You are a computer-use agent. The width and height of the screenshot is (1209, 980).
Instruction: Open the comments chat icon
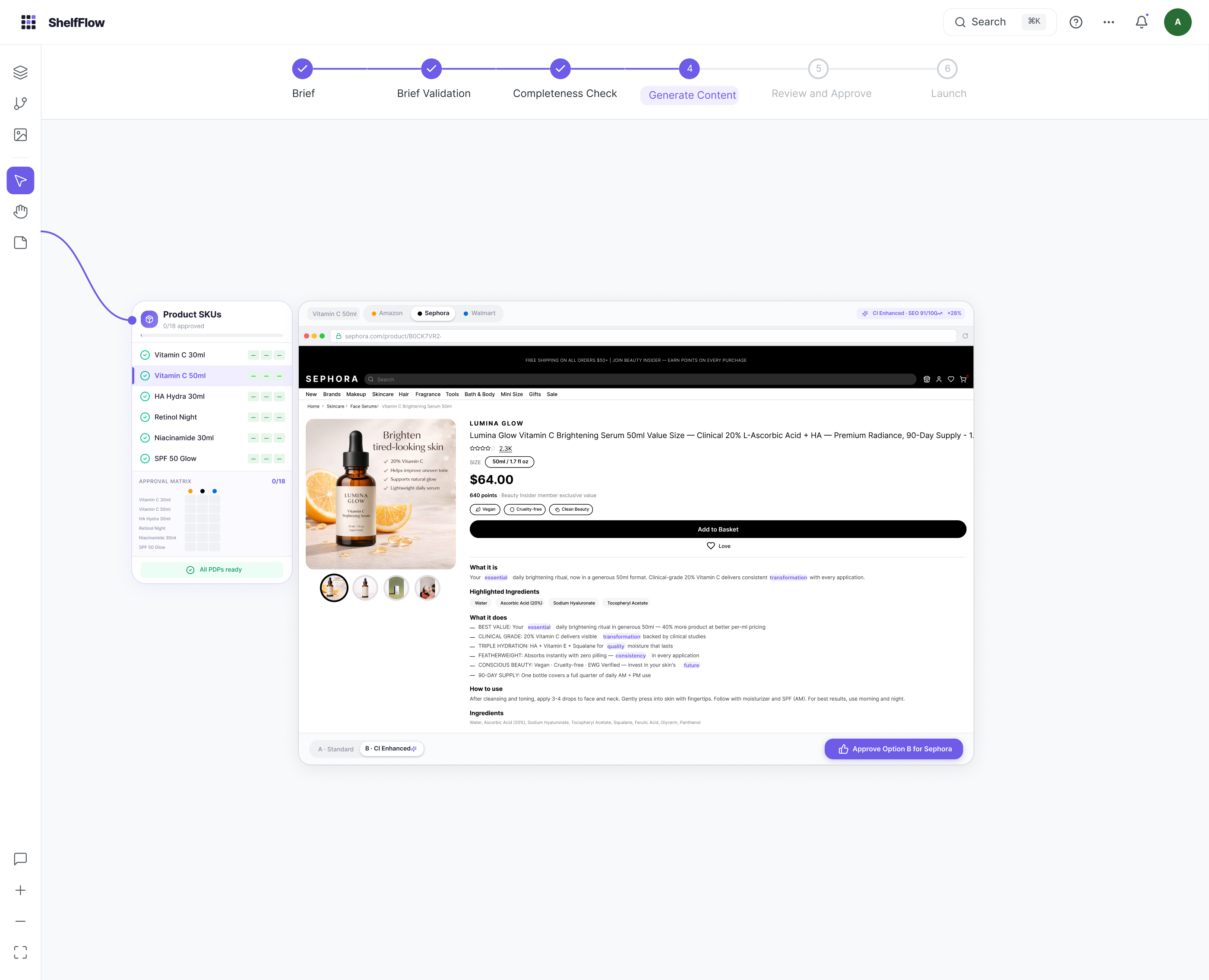(20, 859)
